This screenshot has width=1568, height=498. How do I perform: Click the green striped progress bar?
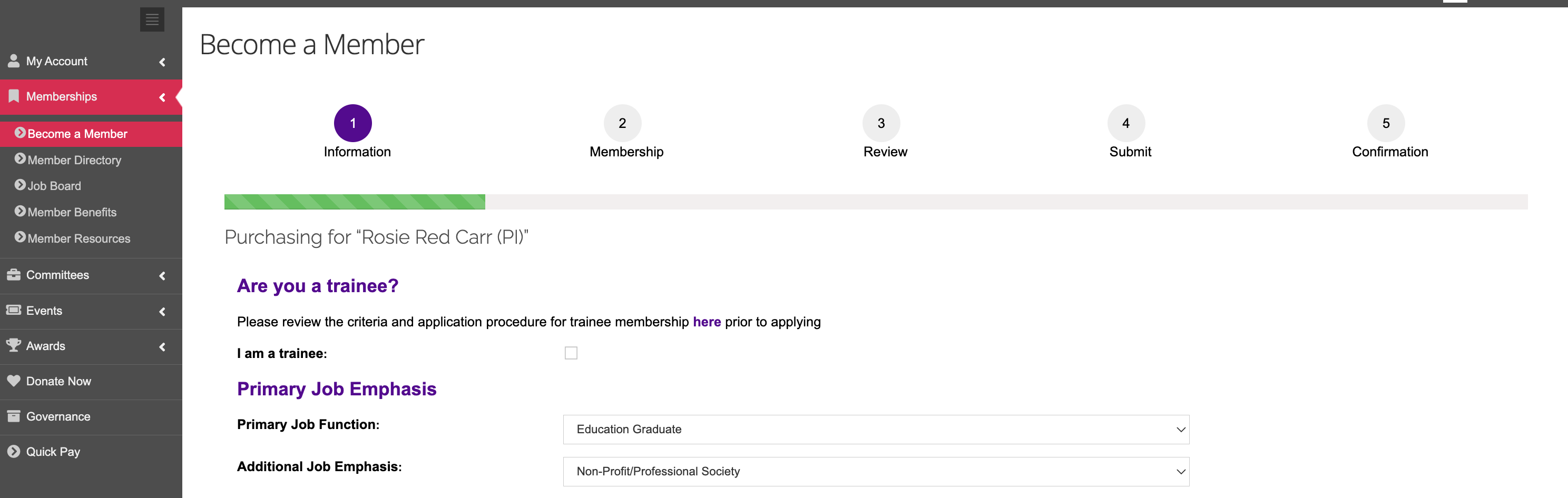click(x=354, y=202)
